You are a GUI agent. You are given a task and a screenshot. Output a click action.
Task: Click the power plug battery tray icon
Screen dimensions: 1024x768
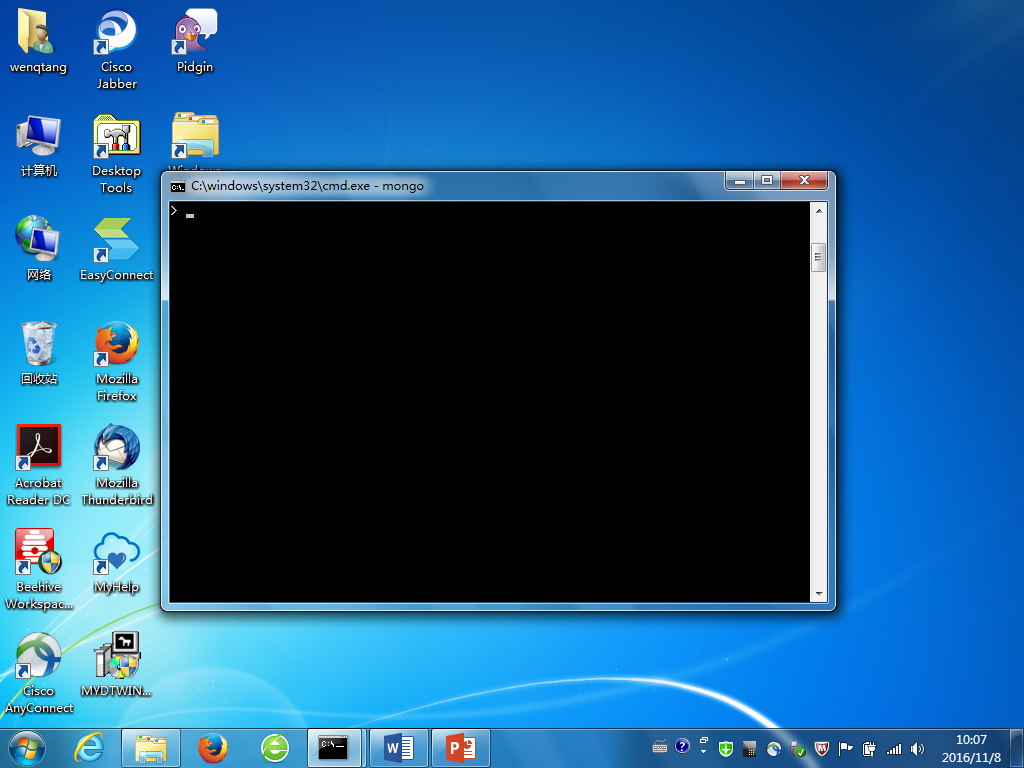[869, 749]
